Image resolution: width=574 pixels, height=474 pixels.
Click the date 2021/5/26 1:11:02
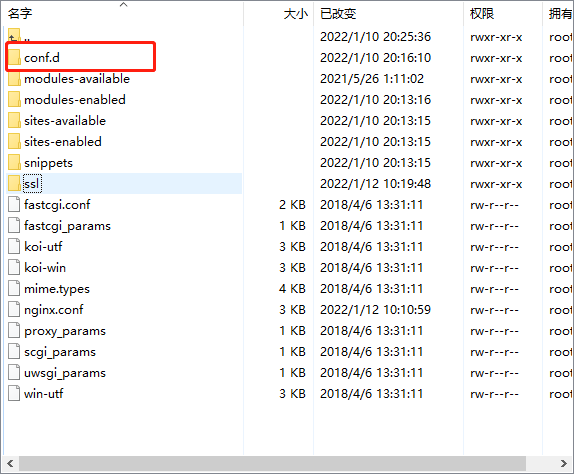[x=372, y=79]
